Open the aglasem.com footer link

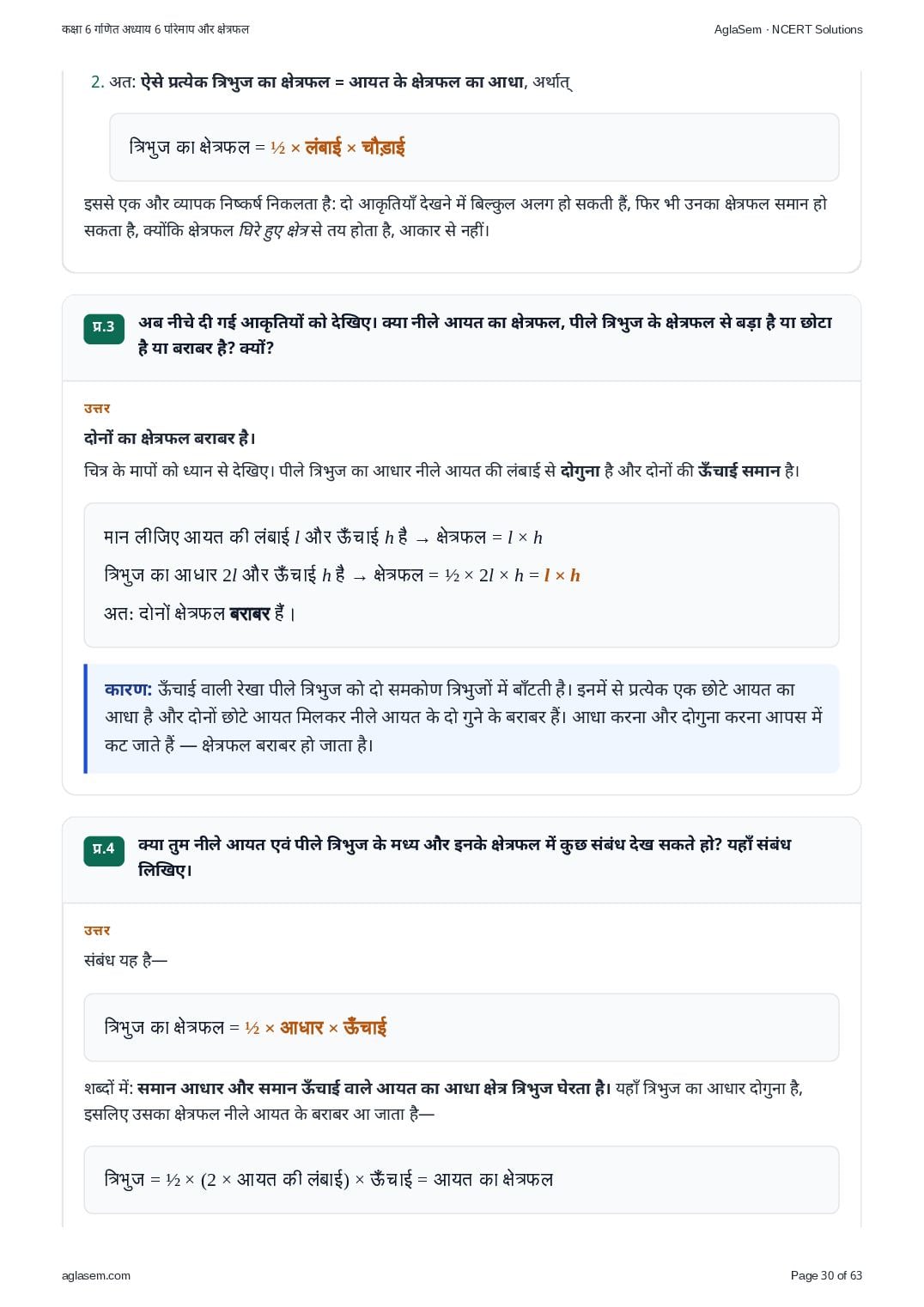click(x=96, y=1275)
